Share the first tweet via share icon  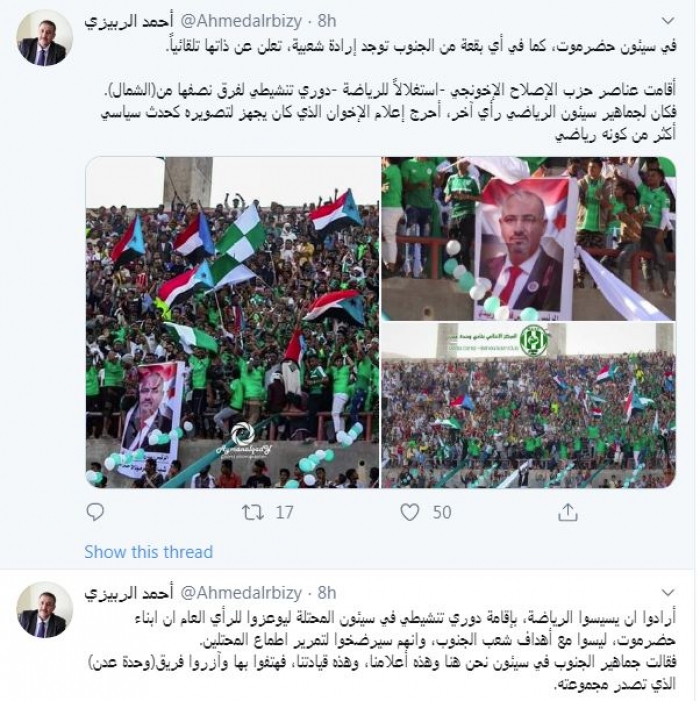tap(568, 512)
